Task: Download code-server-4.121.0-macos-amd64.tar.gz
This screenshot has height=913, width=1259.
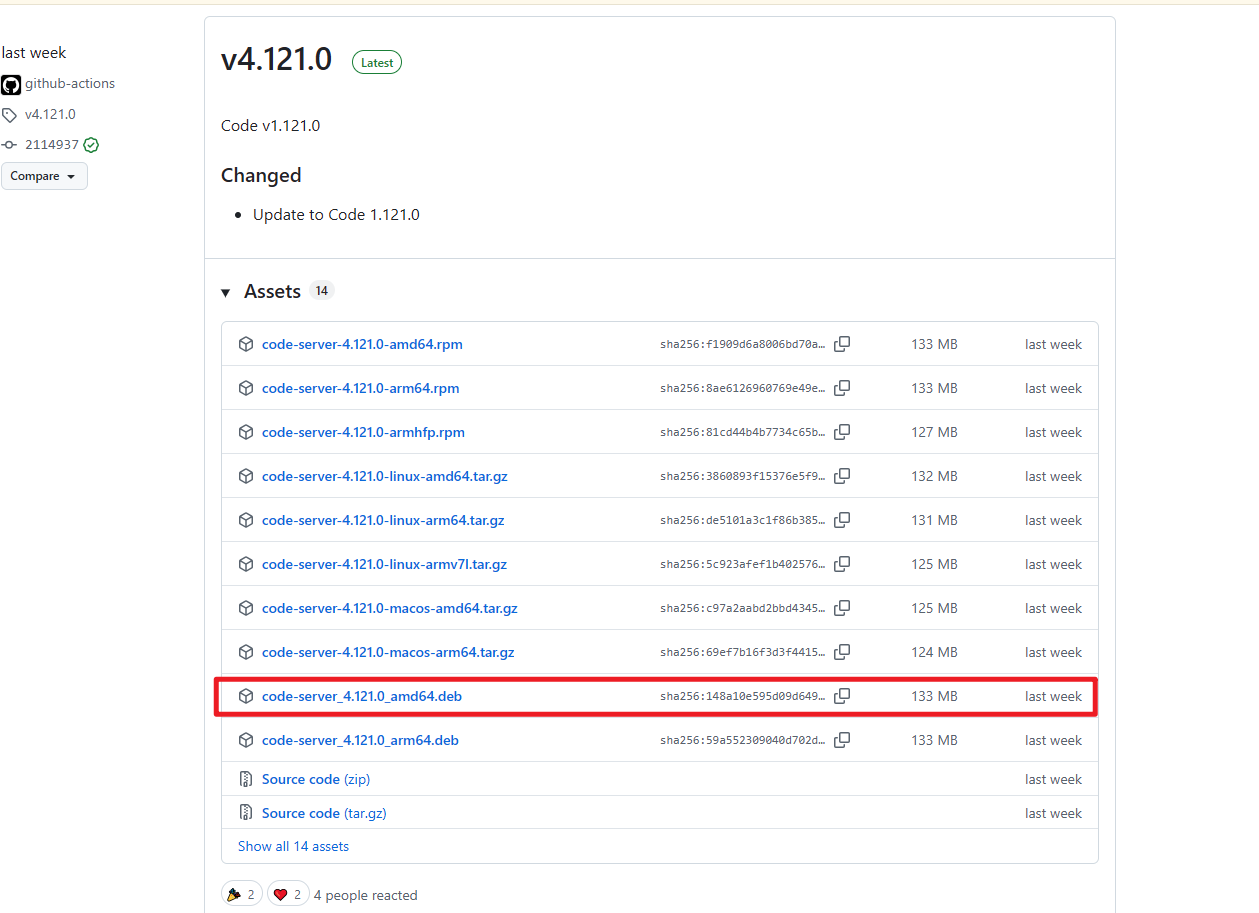Action: 390,608
